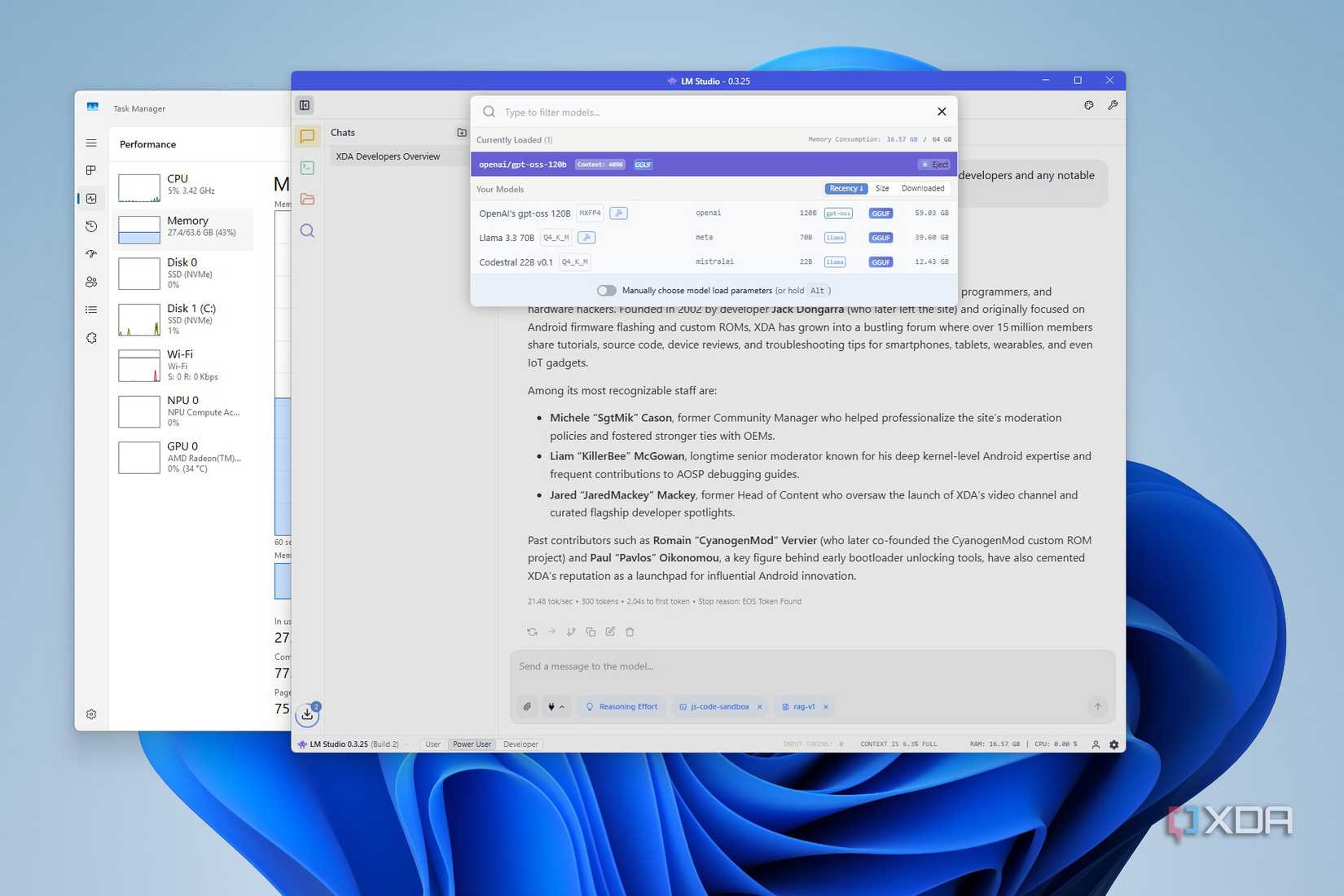The image size is (1344, 896).
Task: Open App history in Task Manager
Action: (91, 226)
